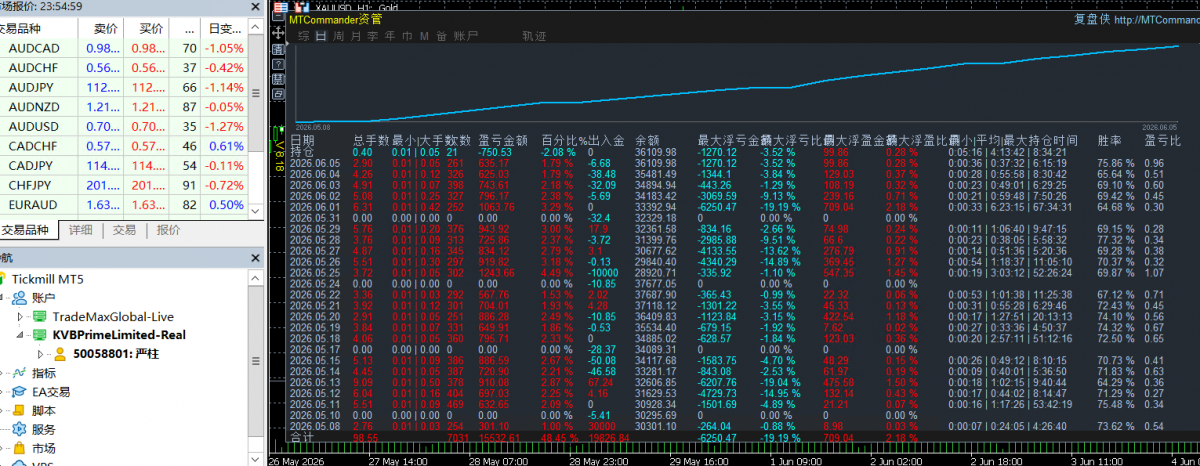The height and width of the screenshot is (466, 1200).
Task: Click the restore-window icon at bottom of MTCommander sidebar
Action: point(278,93)
